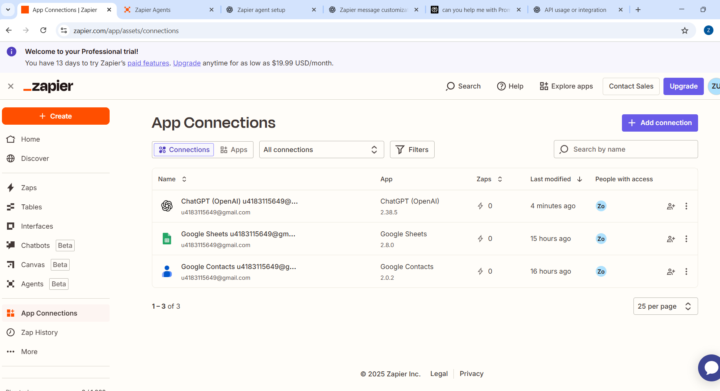Select App Connections in sidebar
This screenshot has height=391, width=720.
[56, 313]
